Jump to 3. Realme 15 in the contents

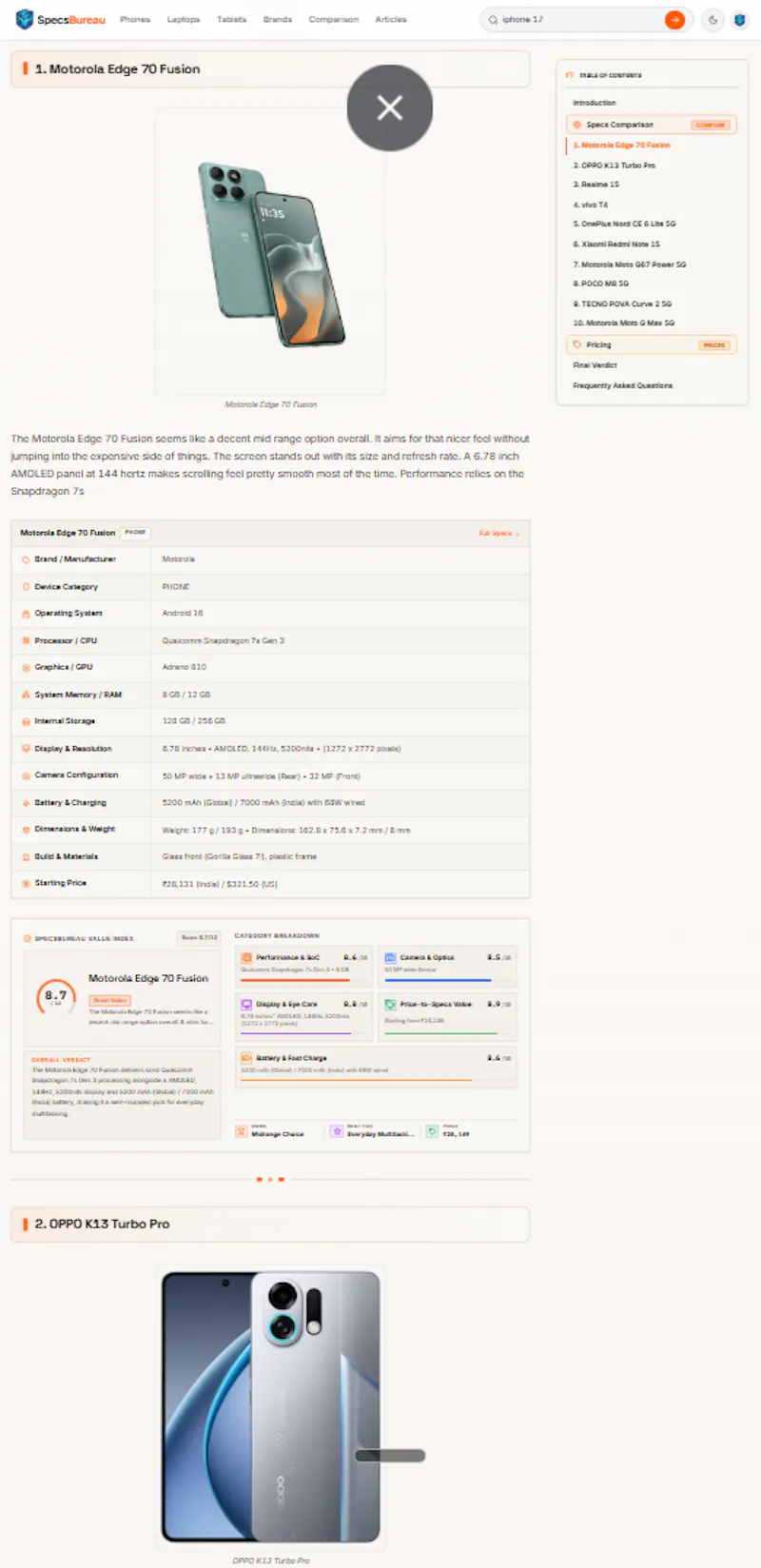(x=596, y=185)
